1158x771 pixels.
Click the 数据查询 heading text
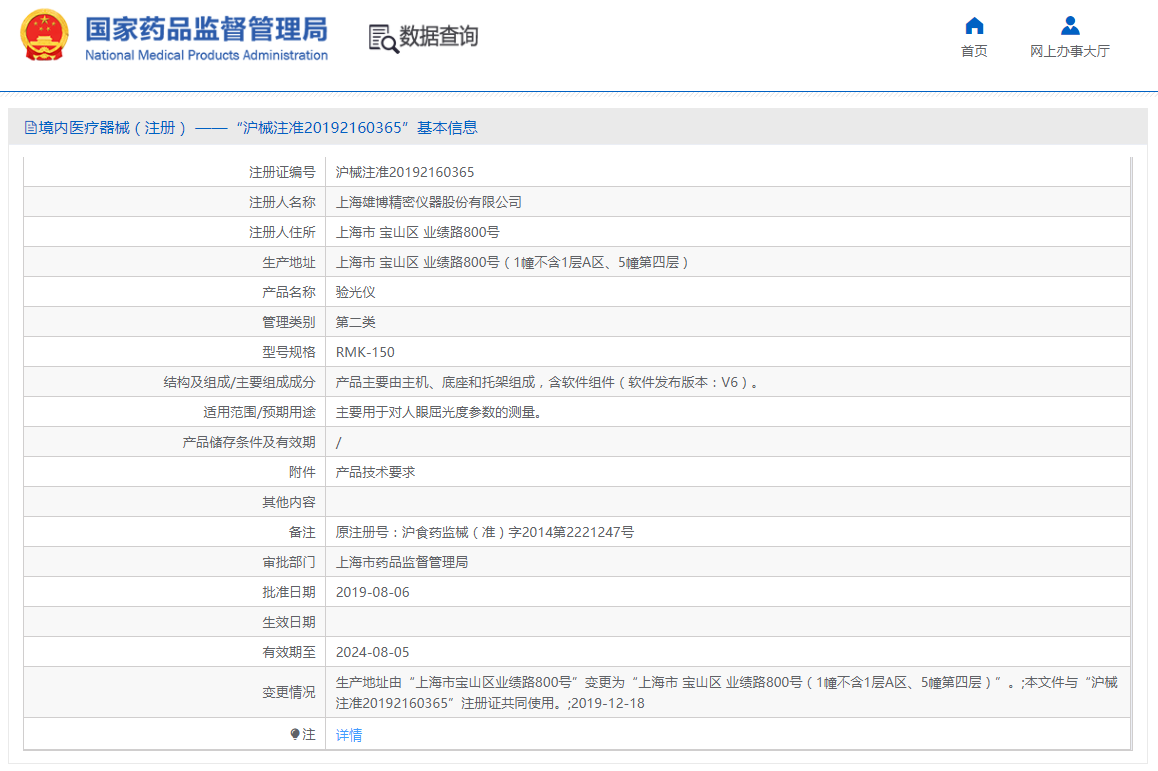[x=439, y=35]
